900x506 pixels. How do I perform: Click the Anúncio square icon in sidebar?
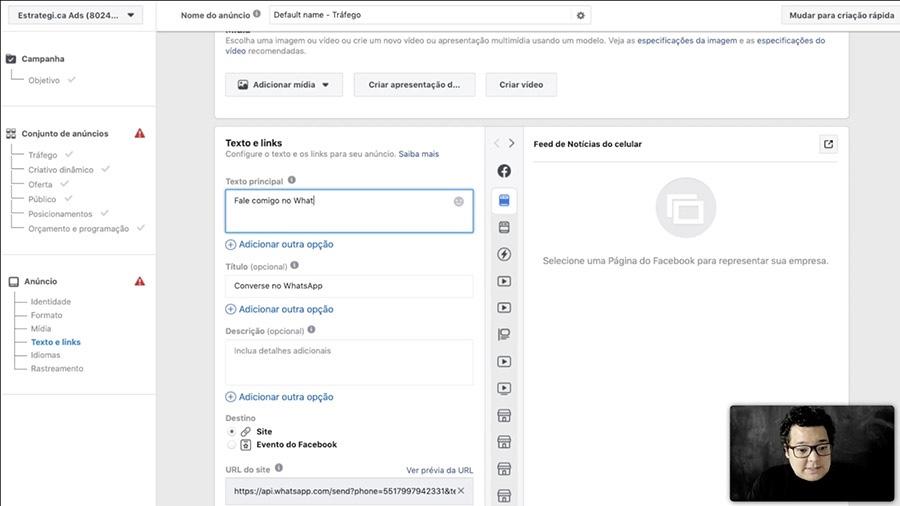tap(14, 282)
